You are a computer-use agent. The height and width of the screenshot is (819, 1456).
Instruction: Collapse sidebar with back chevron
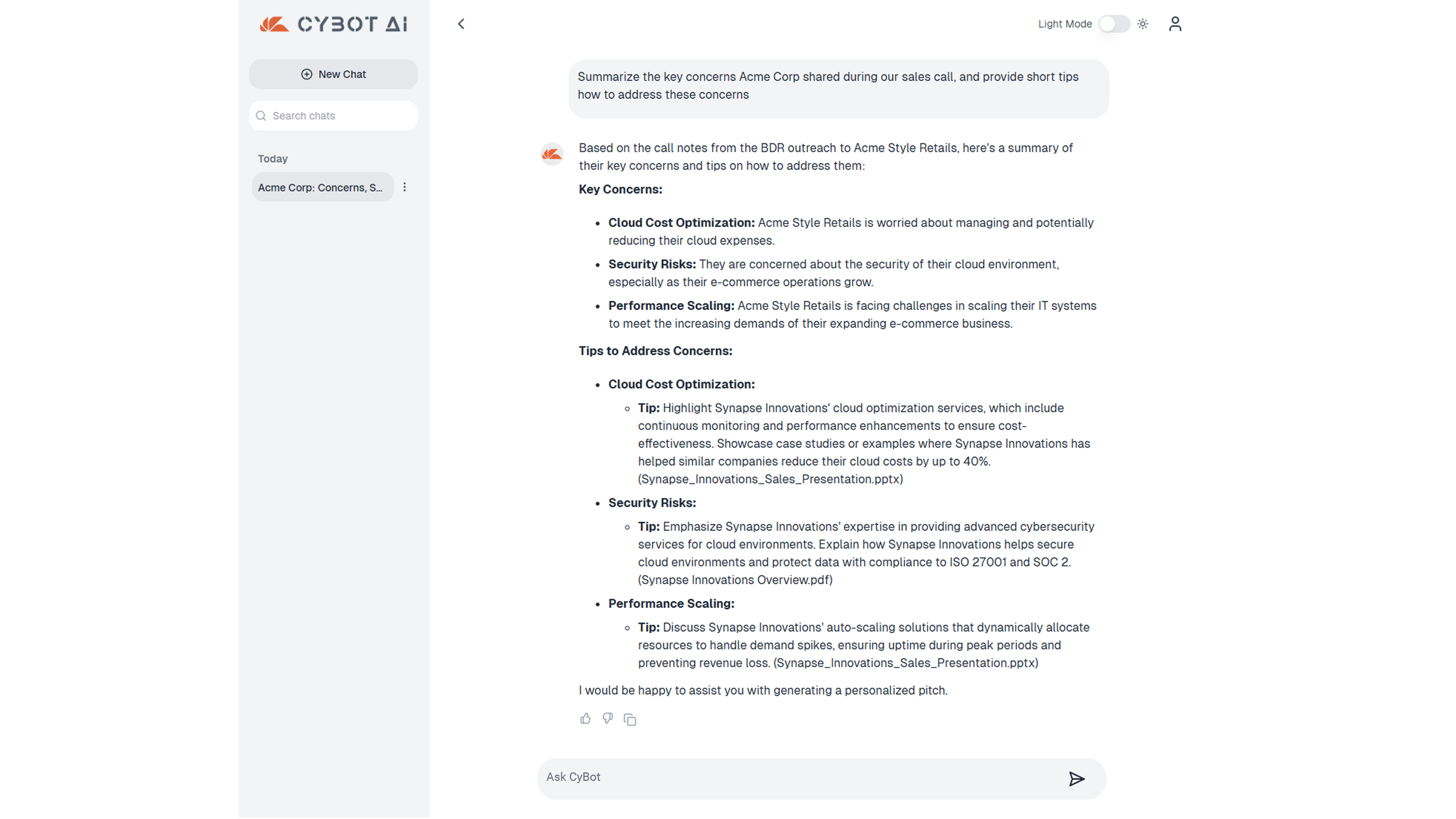click(461, 24)
